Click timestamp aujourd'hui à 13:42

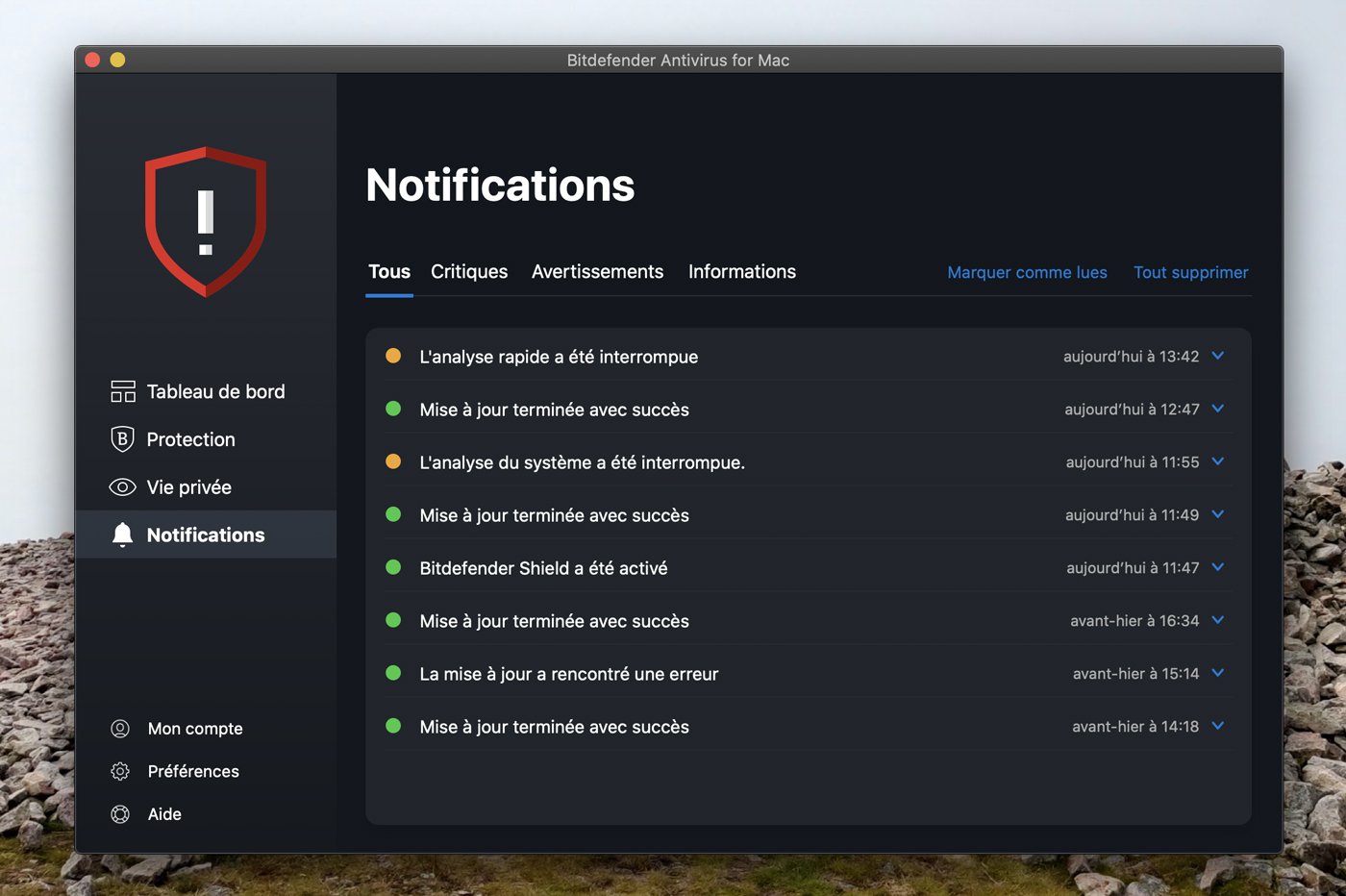pos(1131,356)
